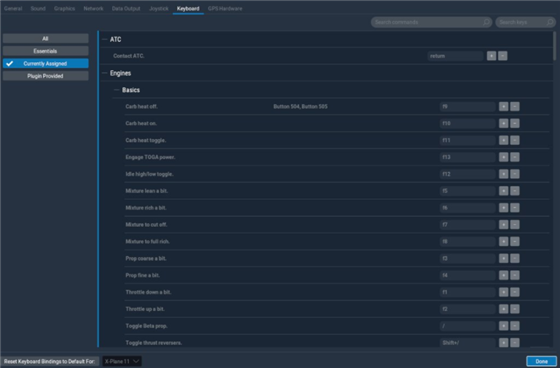Screen dimensions: 560x368
Task: Remove key binding for Engage TOGA power
Action: pos(515,157)
